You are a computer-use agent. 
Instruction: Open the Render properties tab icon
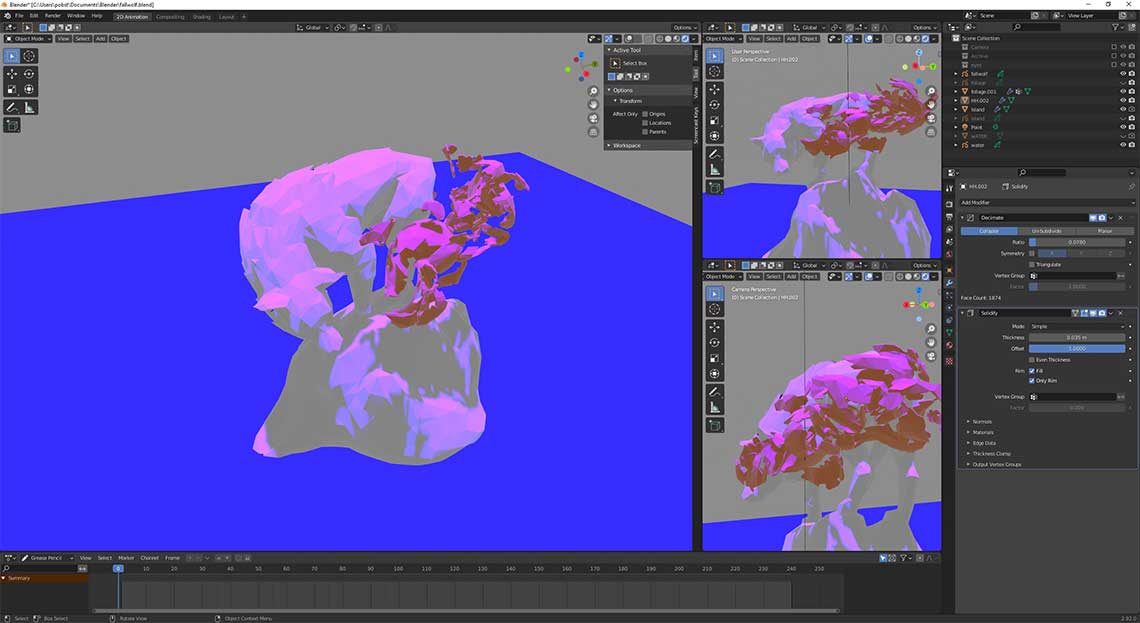click(x=949, y=204)
